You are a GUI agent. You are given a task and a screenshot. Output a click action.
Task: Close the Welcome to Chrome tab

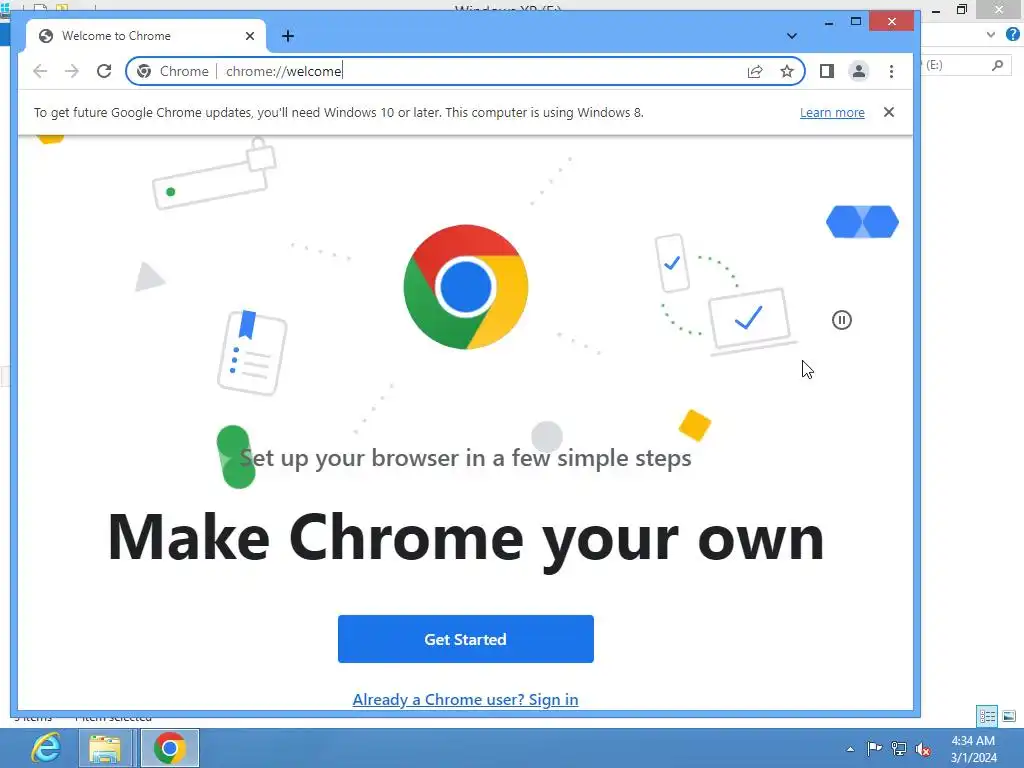click(x=249, y=36)
